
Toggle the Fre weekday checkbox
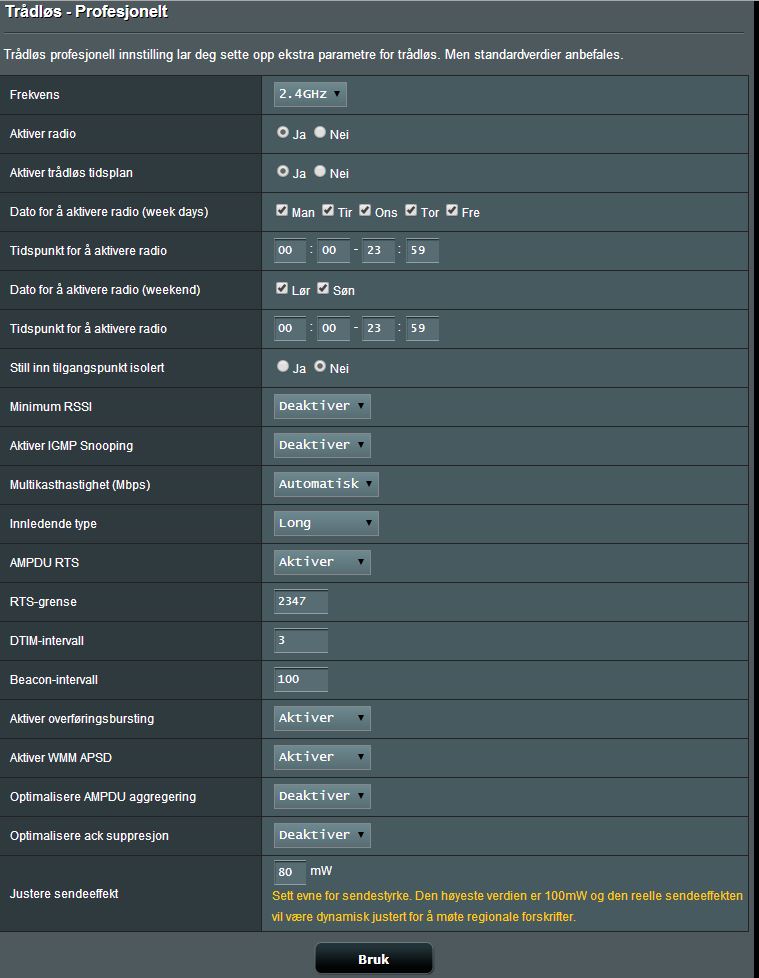click(x=452, y=210)
